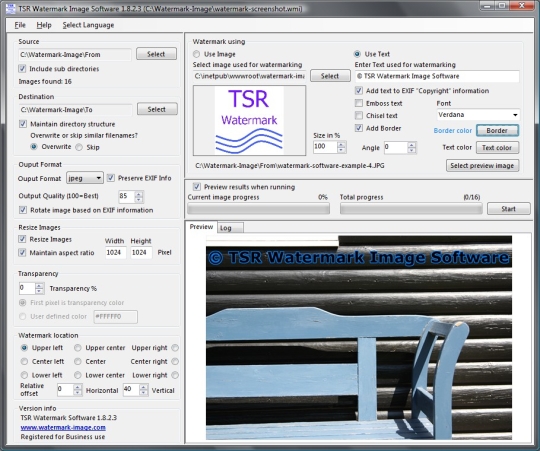Click the watermark text input field
The height and width of the screenshot is (451, 540).
pos(437,76)
